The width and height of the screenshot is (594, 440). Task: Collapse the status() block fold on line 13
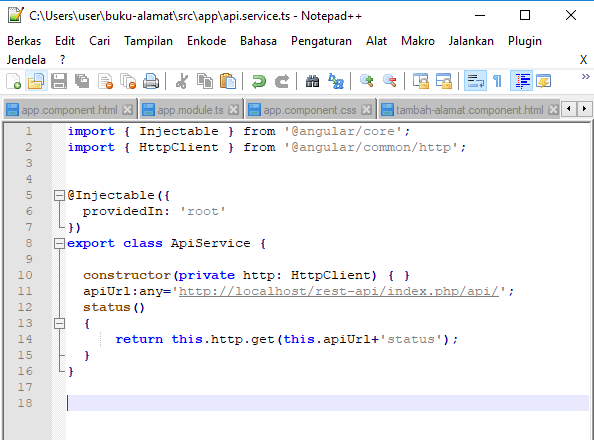click(x=59, y=323)
